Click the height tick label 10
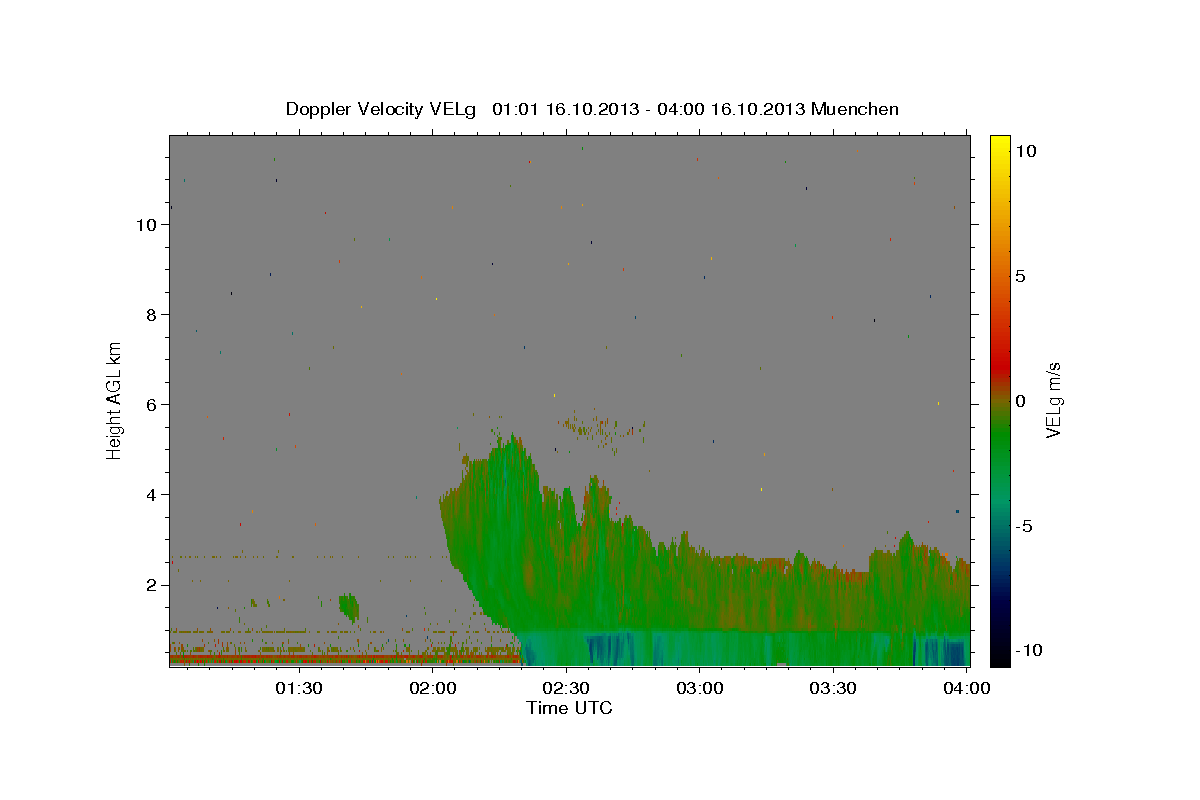 pyautogui.click(x=147, y=225)
